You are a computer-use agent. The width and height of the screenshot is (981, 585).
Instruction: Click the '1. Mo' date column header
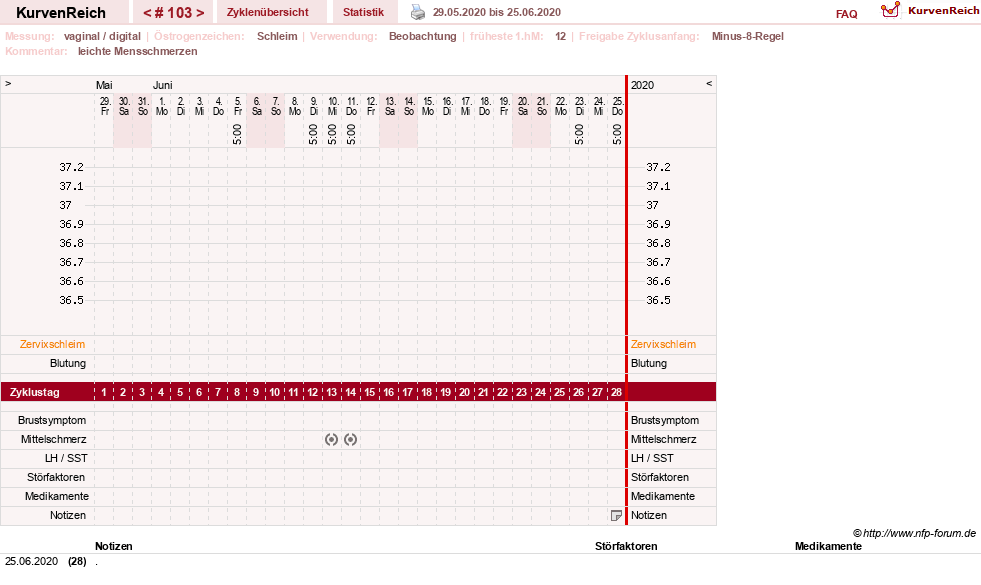161,106
